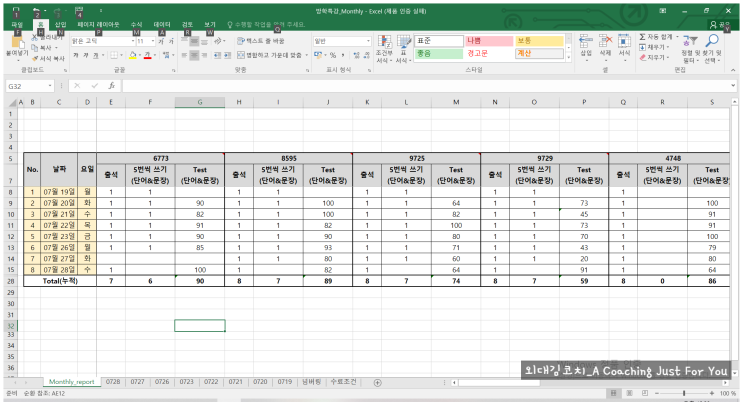The image size is (743, 402).
Task: Toggle middle vertical alignment
Action: click(194, 41)
